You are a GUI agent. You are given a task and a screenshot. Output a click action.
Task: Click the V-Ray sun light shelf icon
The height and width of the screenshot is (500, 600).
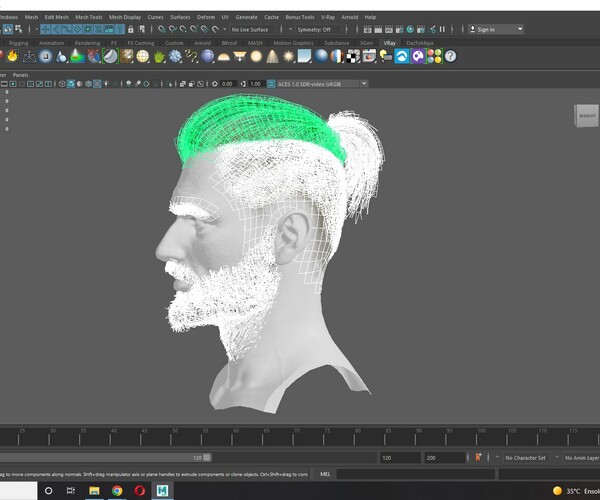coord(289,57)
